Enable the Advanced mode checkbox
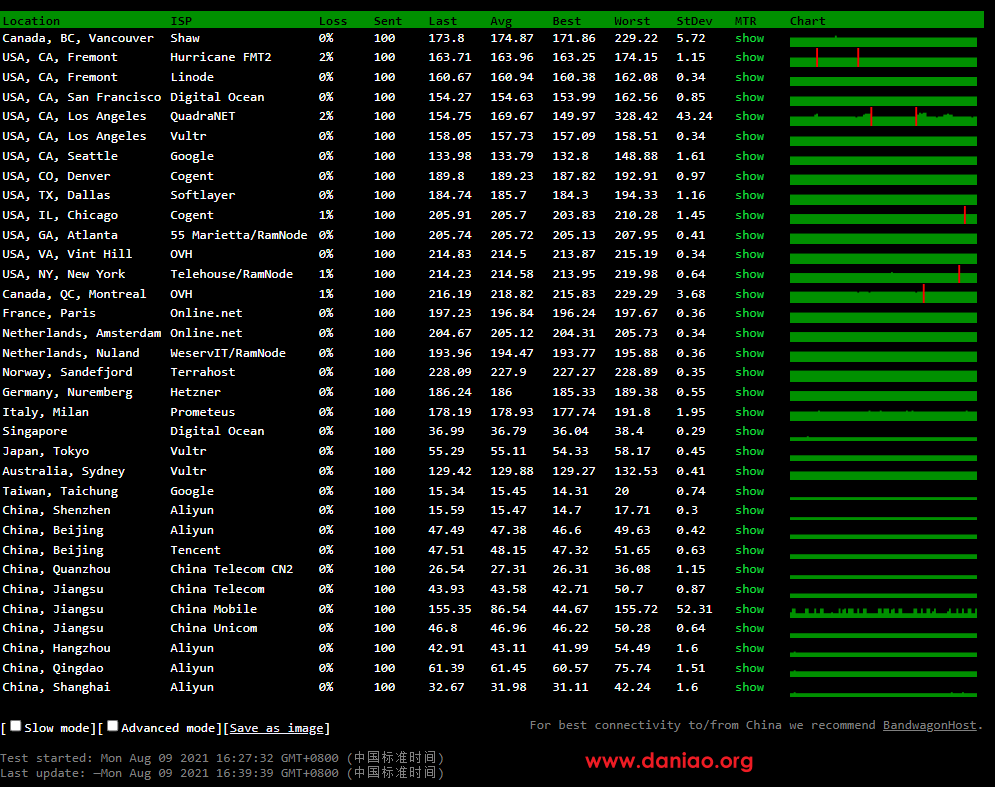The width and height of the screenshot is (995, 787). click(112, 726)
